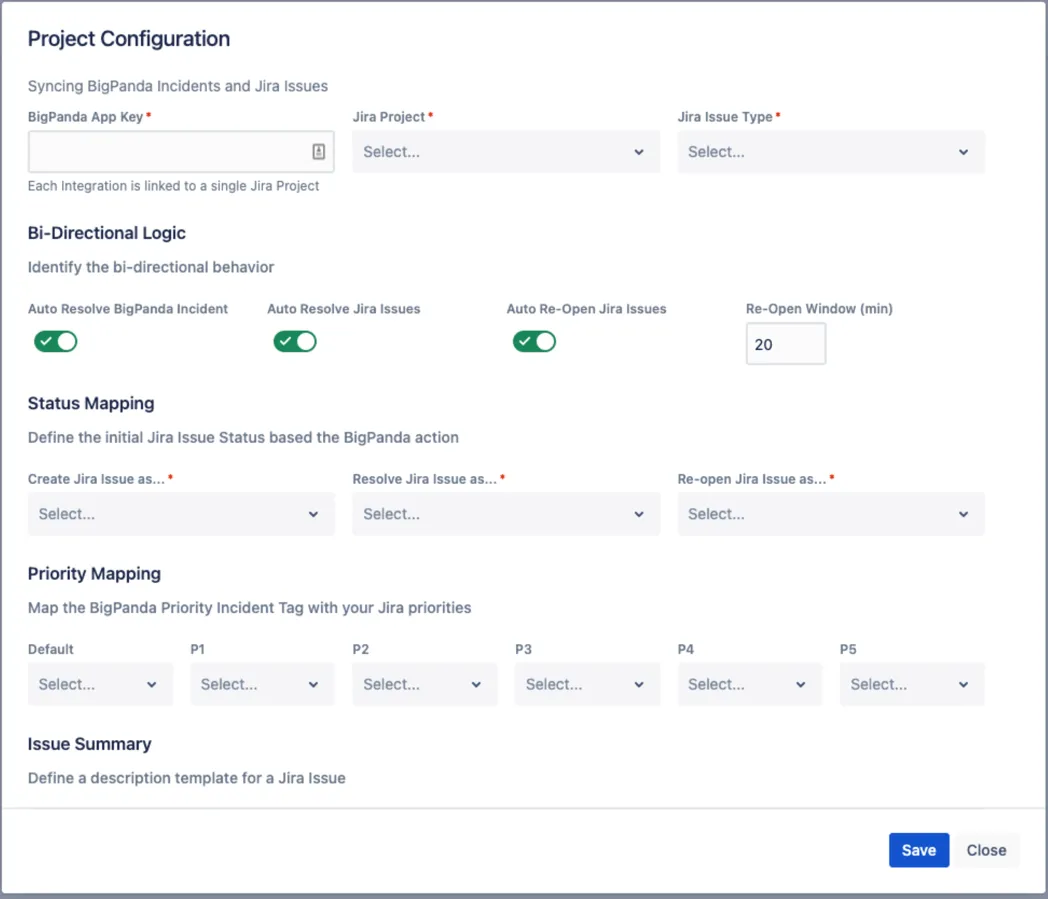The height and width of the screenshot is (899, 1048).
Task: Open the Jira Project dropdown
Action: tap(506, 152)
